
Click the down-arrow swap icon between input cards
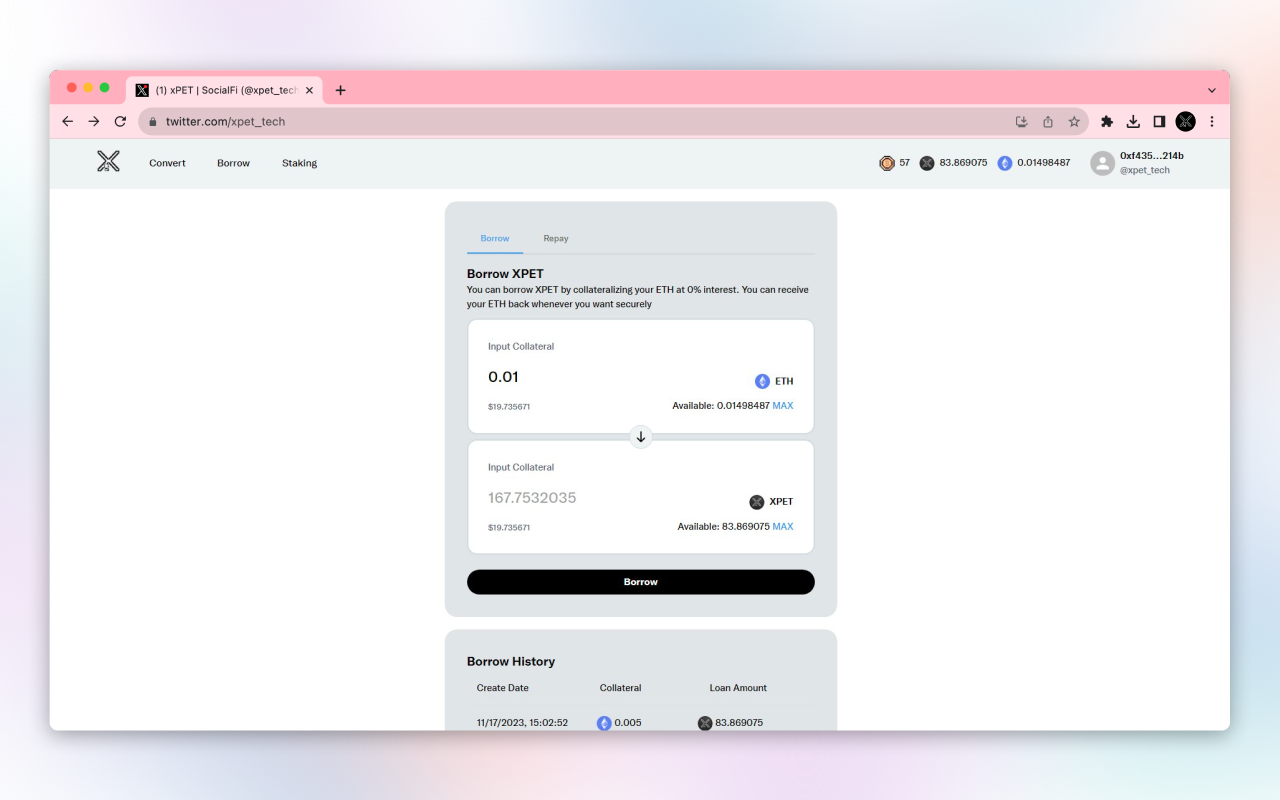(x=640, y=437)
